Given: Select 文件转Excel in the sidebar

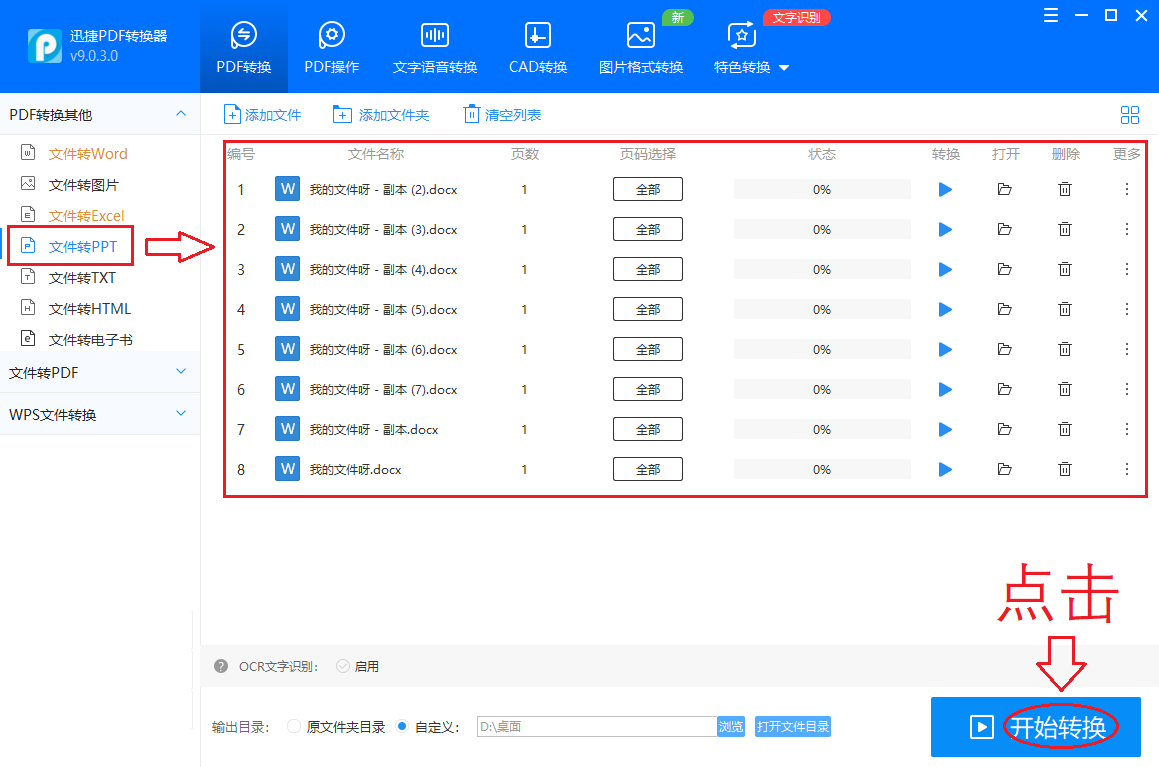Looking at the screenshot, I should pos(86,215).
